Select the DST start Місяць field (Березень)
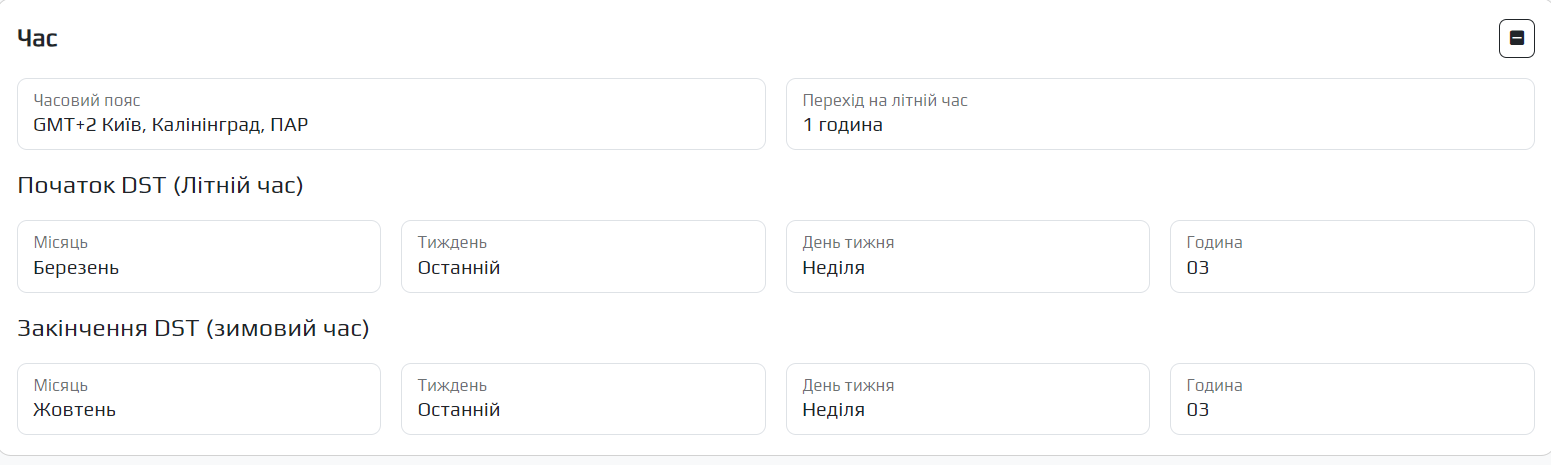This screenshot has width=1551, height=465. click(x=199, y=256)
